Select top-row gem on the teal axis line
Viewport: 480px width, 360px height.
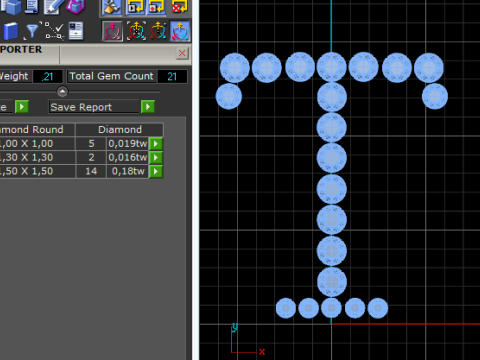(x=331, y=67)
